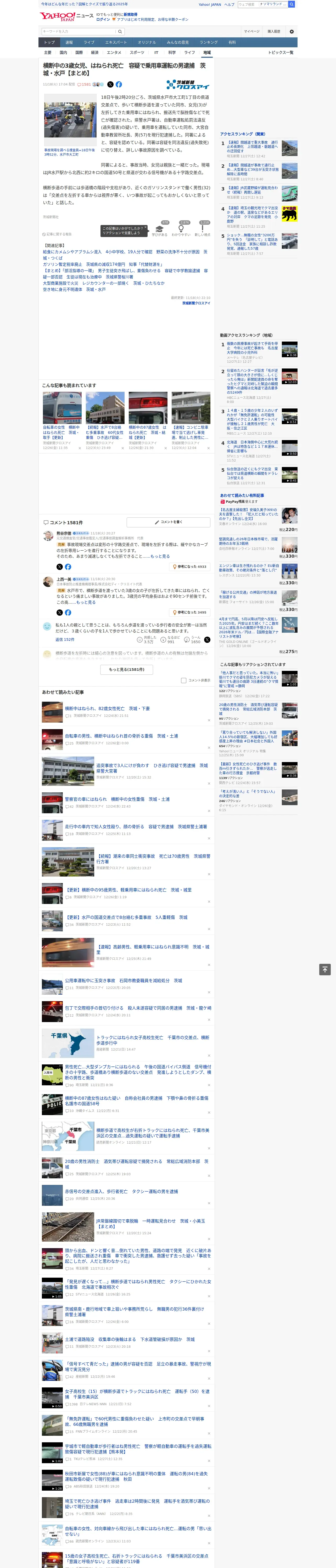Click 参考になった 3495 button
The width and height of the screenshot is (336, 1568).
point(190,612)
